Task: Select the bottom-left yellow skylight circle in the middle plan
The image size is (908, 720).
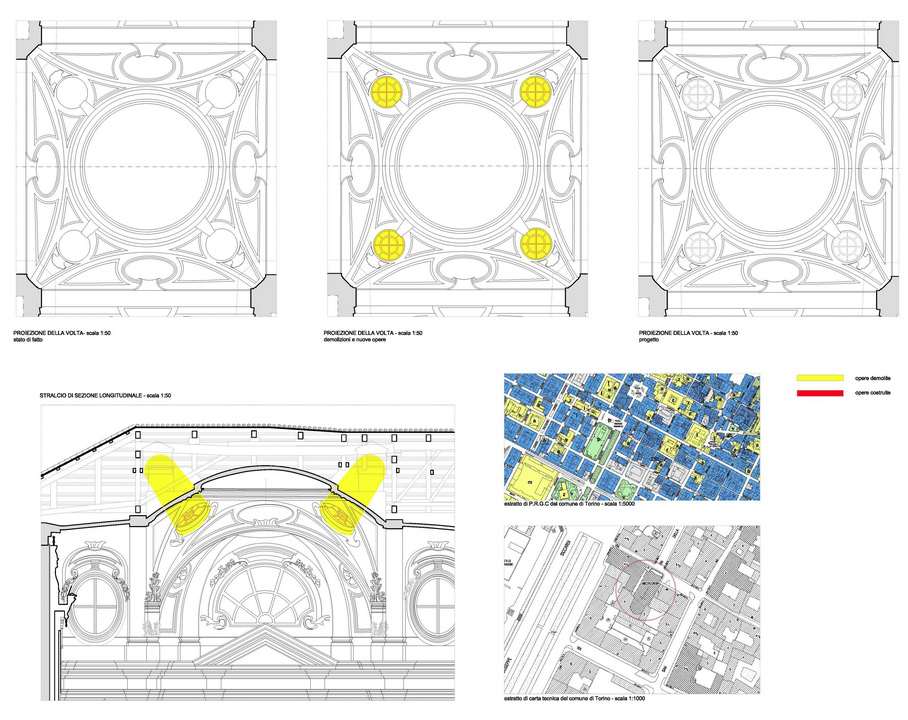Action: 386,243
